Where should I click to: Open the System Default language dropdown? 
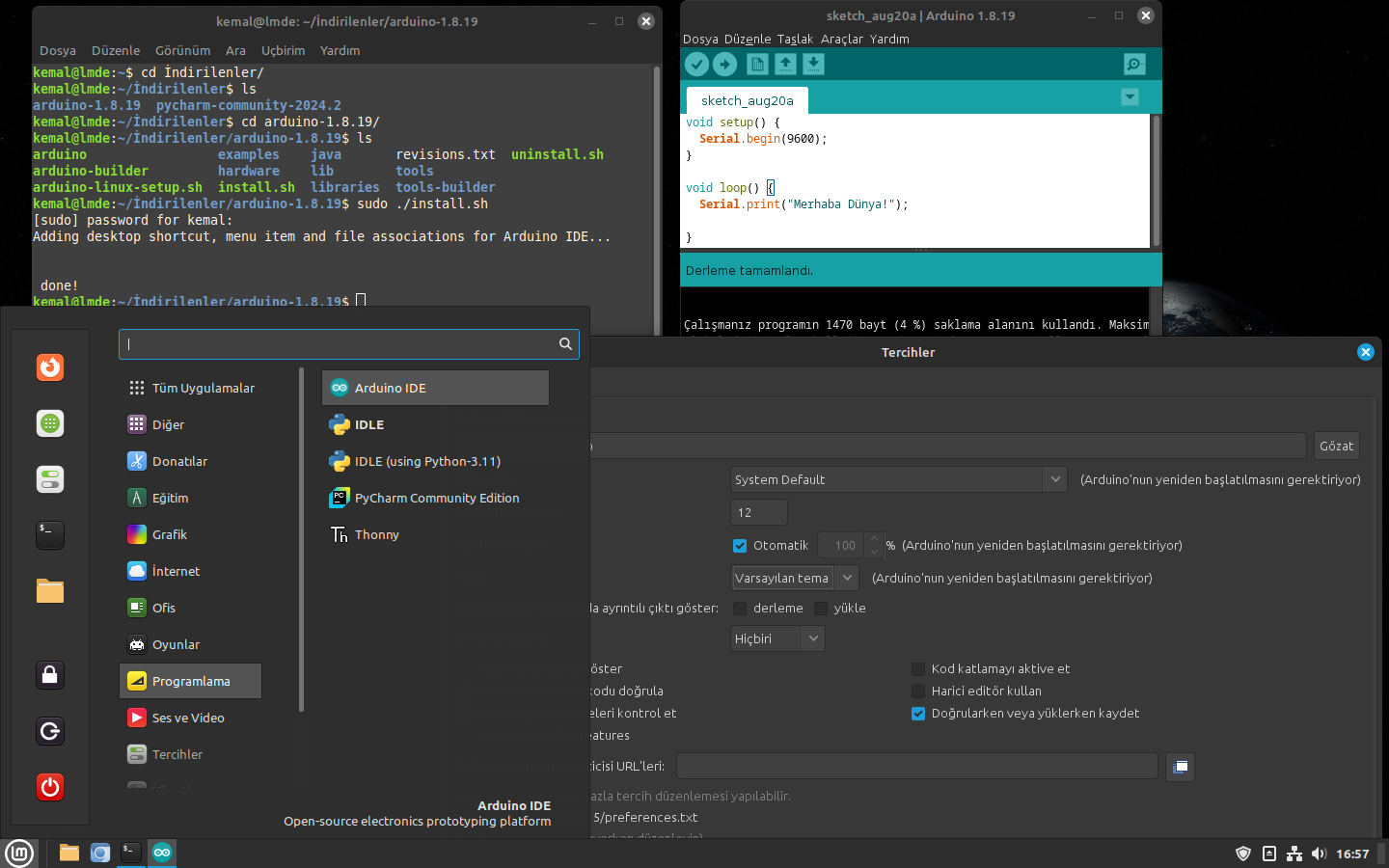[899, 479]
